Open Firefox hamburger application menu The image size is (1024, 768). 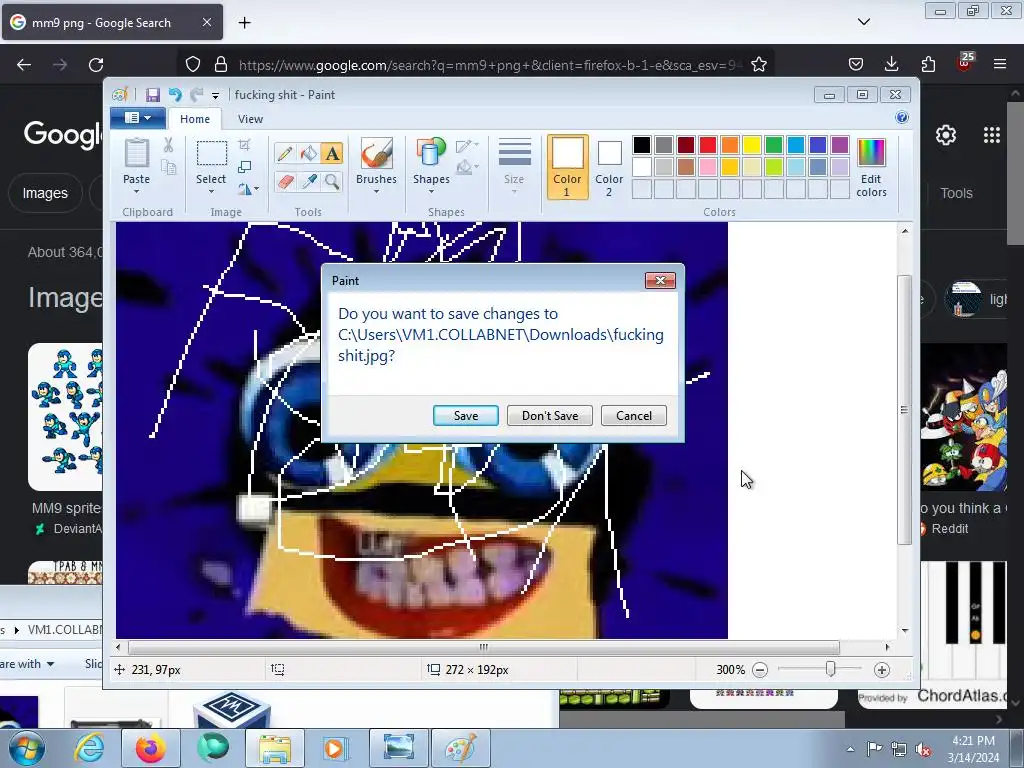[x=1000, y=64]
